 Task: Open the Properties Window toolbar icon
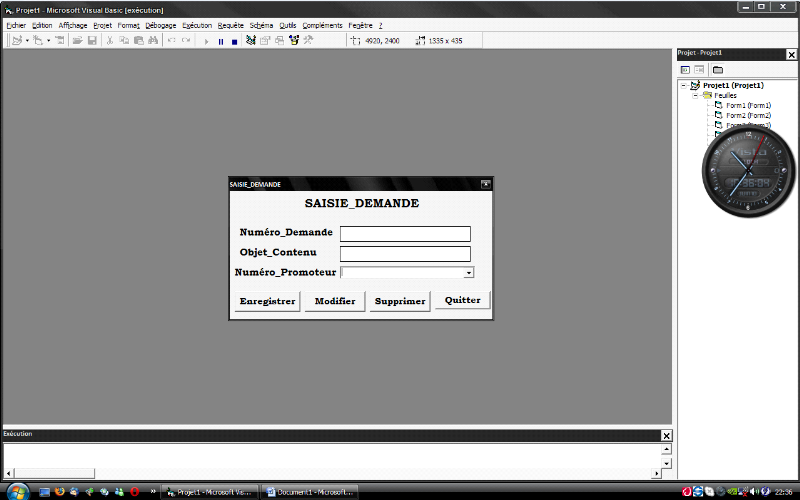[265, 40]
